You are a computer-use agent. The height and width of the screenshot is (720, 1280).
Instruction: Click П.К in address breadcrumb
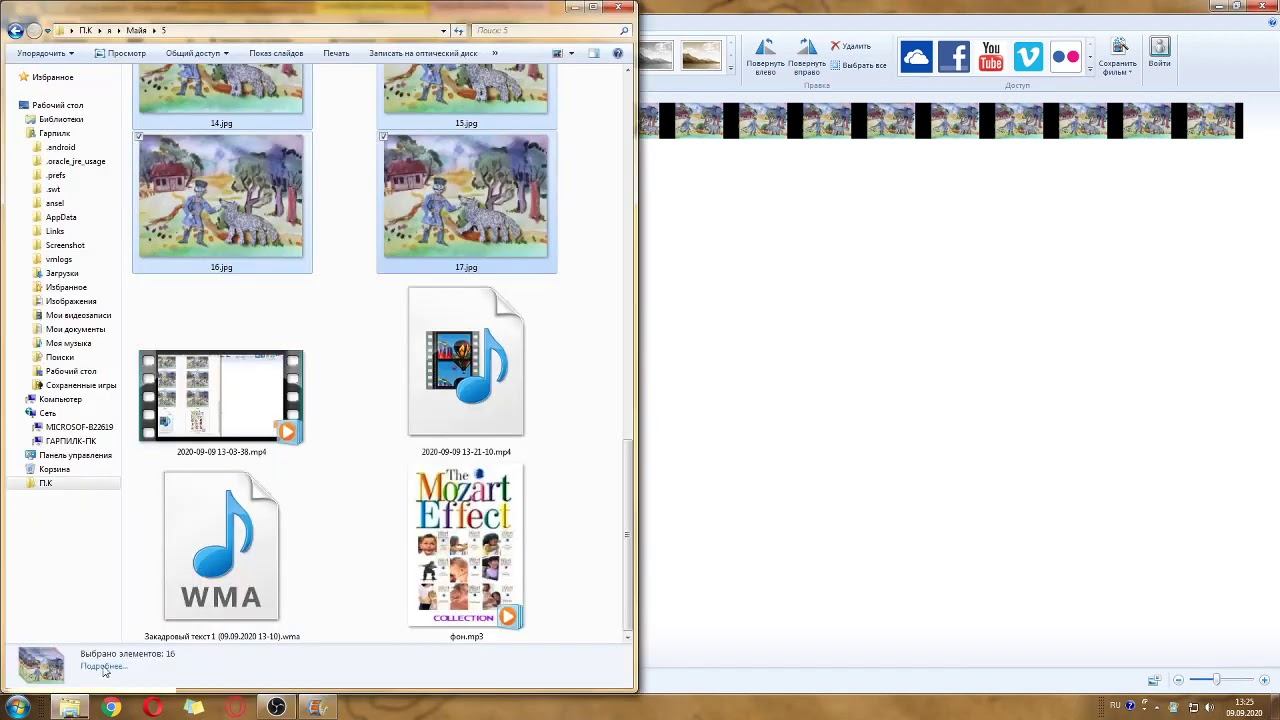point(85,30)
